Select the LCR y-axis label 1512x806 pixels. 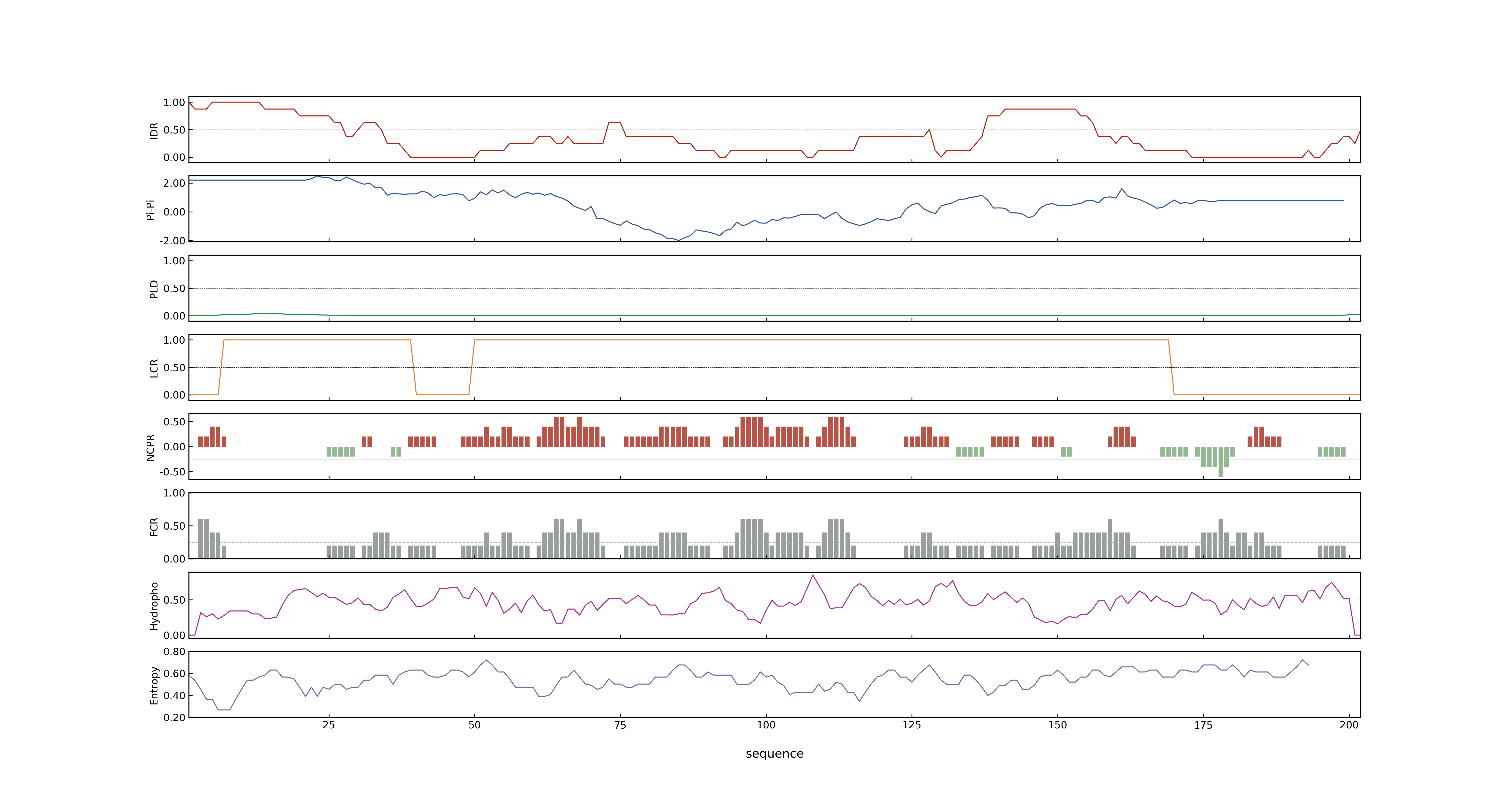point(154,368)
